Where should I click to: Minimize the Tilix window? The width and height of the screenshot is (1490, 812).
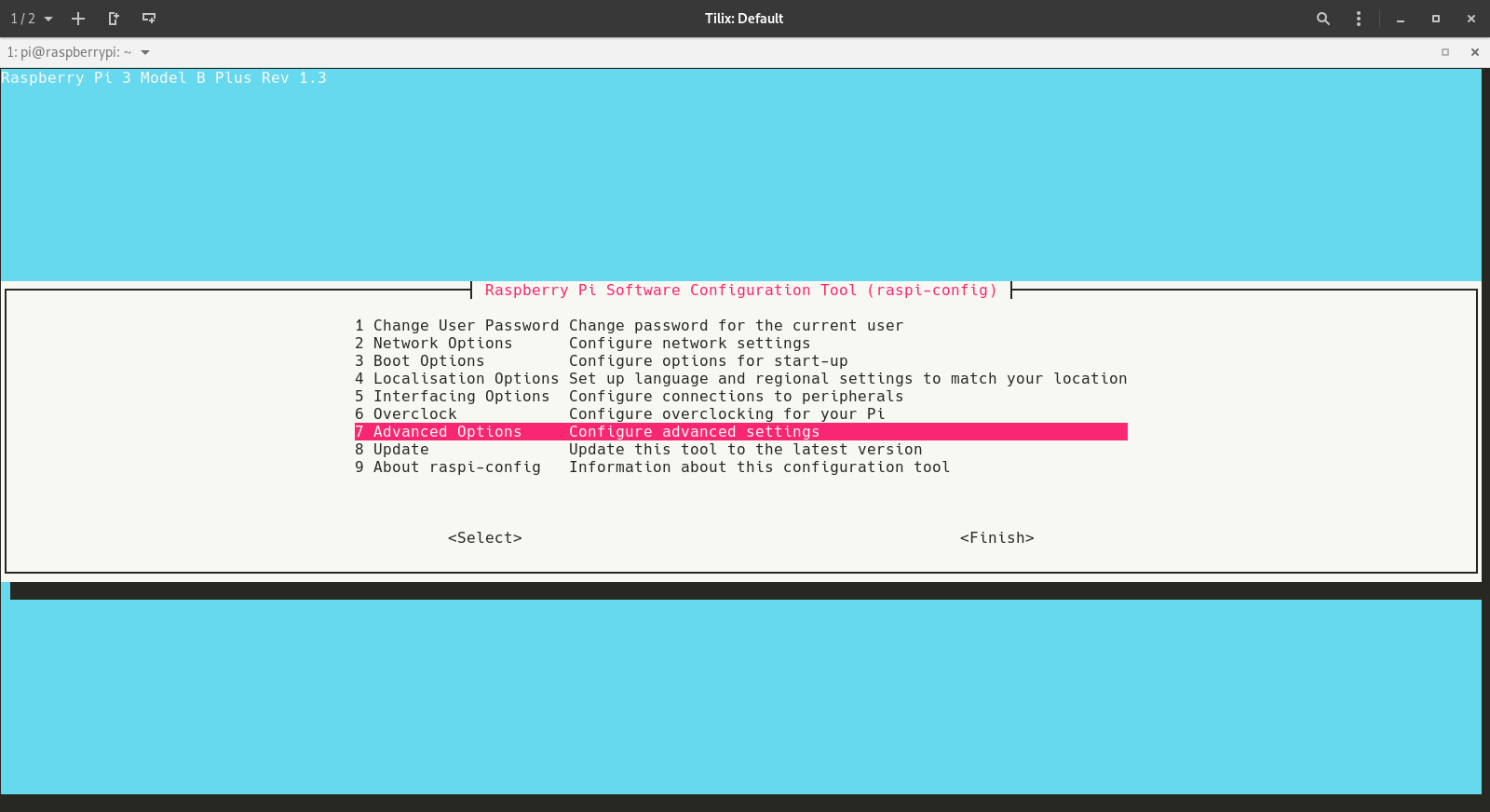[1401, 19]
